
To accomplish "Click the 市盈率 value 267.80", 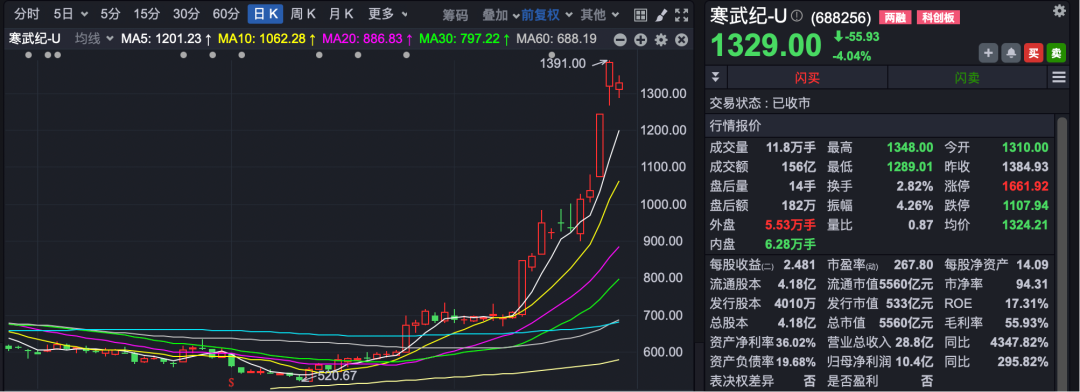I will 913,265.
